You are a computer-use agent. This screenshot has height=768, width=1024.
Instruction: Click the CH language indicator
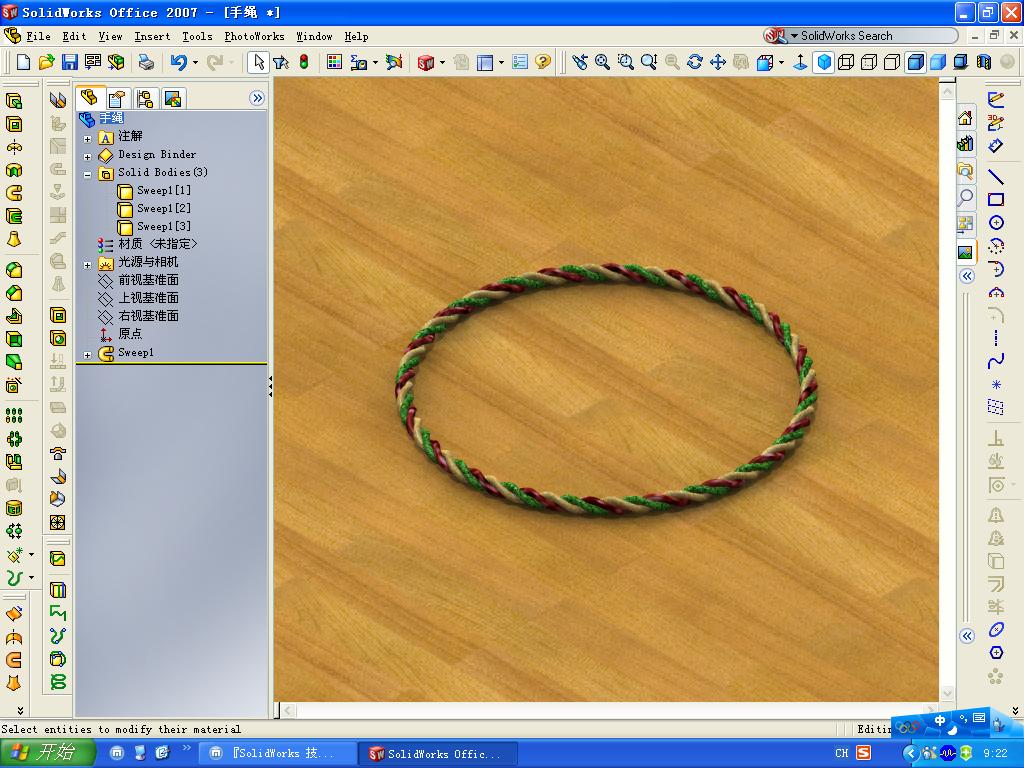tap(842, 753)
